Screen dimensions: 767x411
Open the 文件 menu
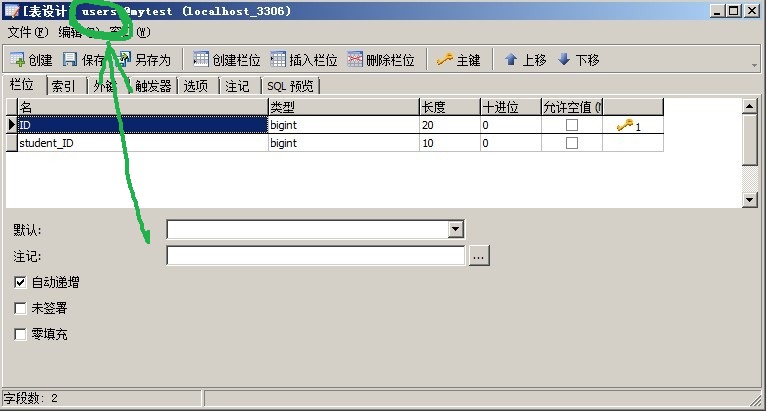click(28, 32)
